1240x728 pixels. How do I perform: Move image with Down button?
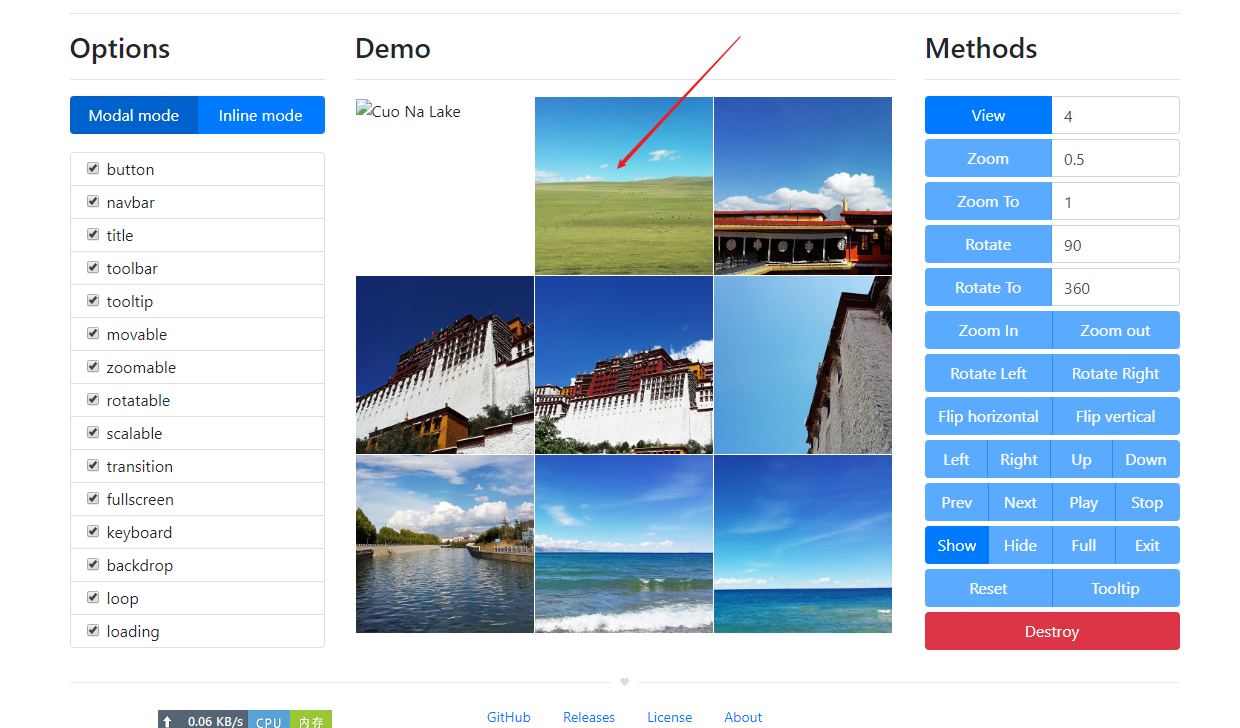coord(1146,459)
